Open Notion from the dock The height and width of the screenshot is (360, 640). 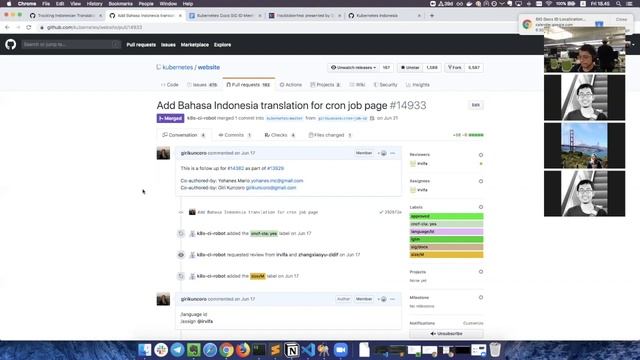(292, 350)
